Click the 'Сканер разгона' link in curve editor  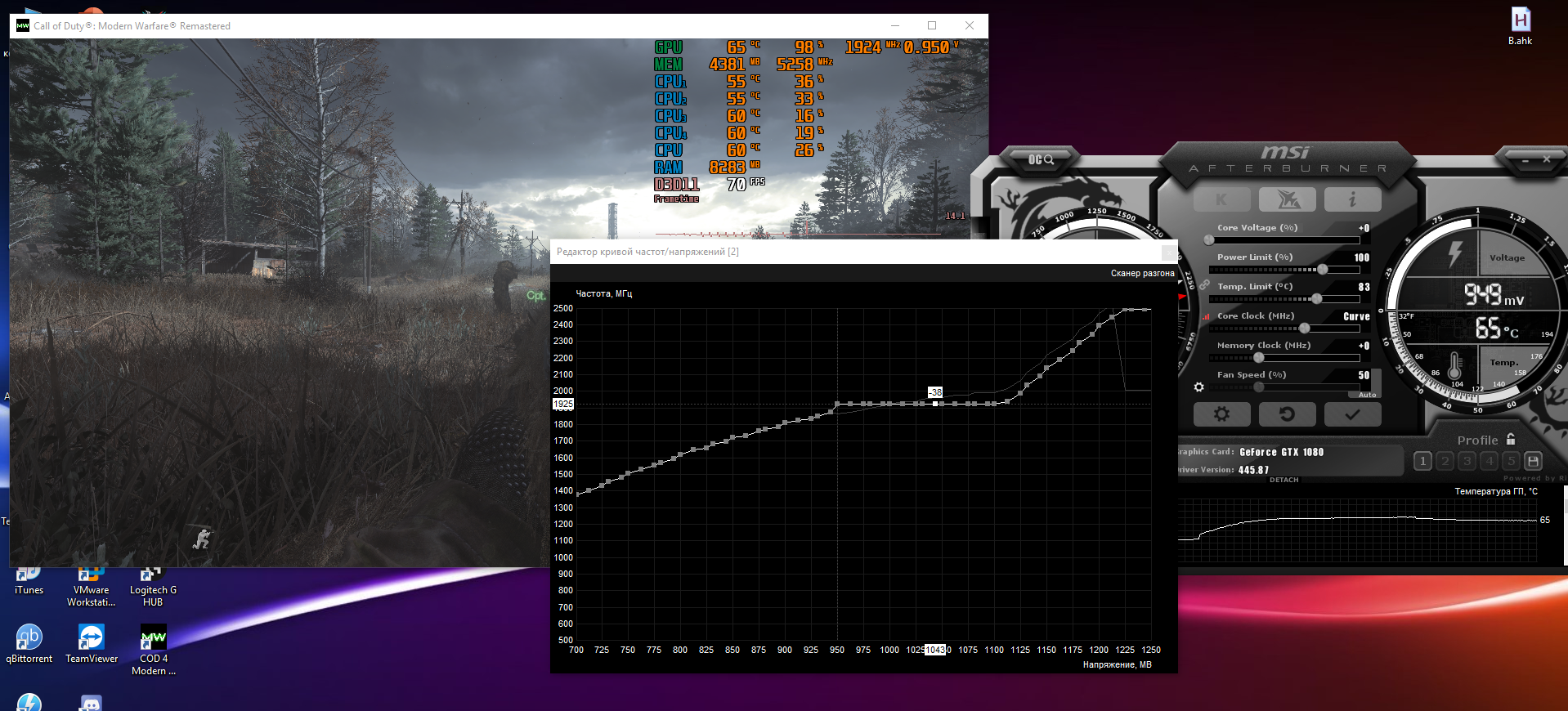point(1142,273)
